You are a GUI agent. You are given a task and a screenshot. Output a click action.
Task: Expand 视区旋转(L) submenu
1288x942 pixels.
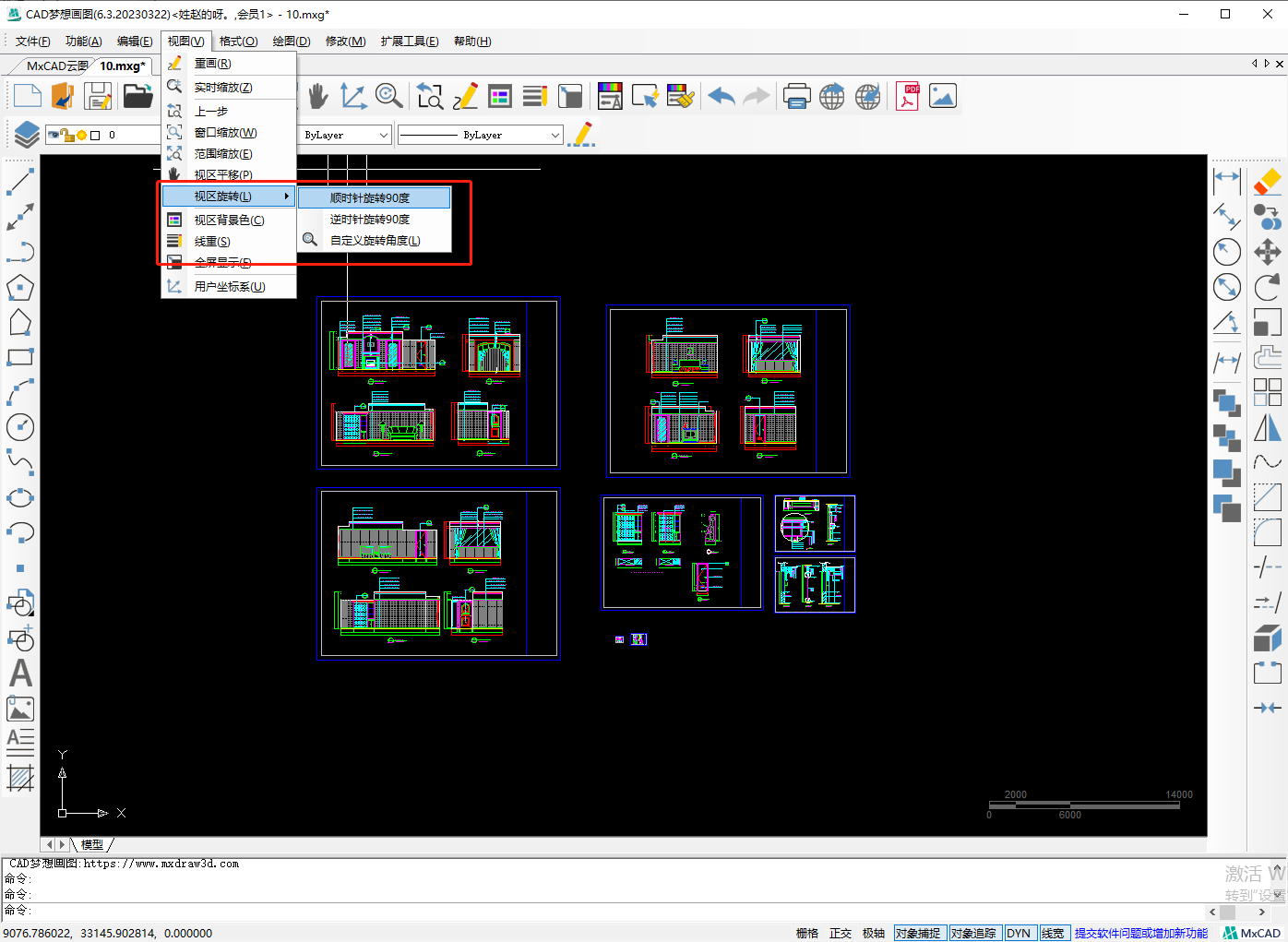click(228, 197)
